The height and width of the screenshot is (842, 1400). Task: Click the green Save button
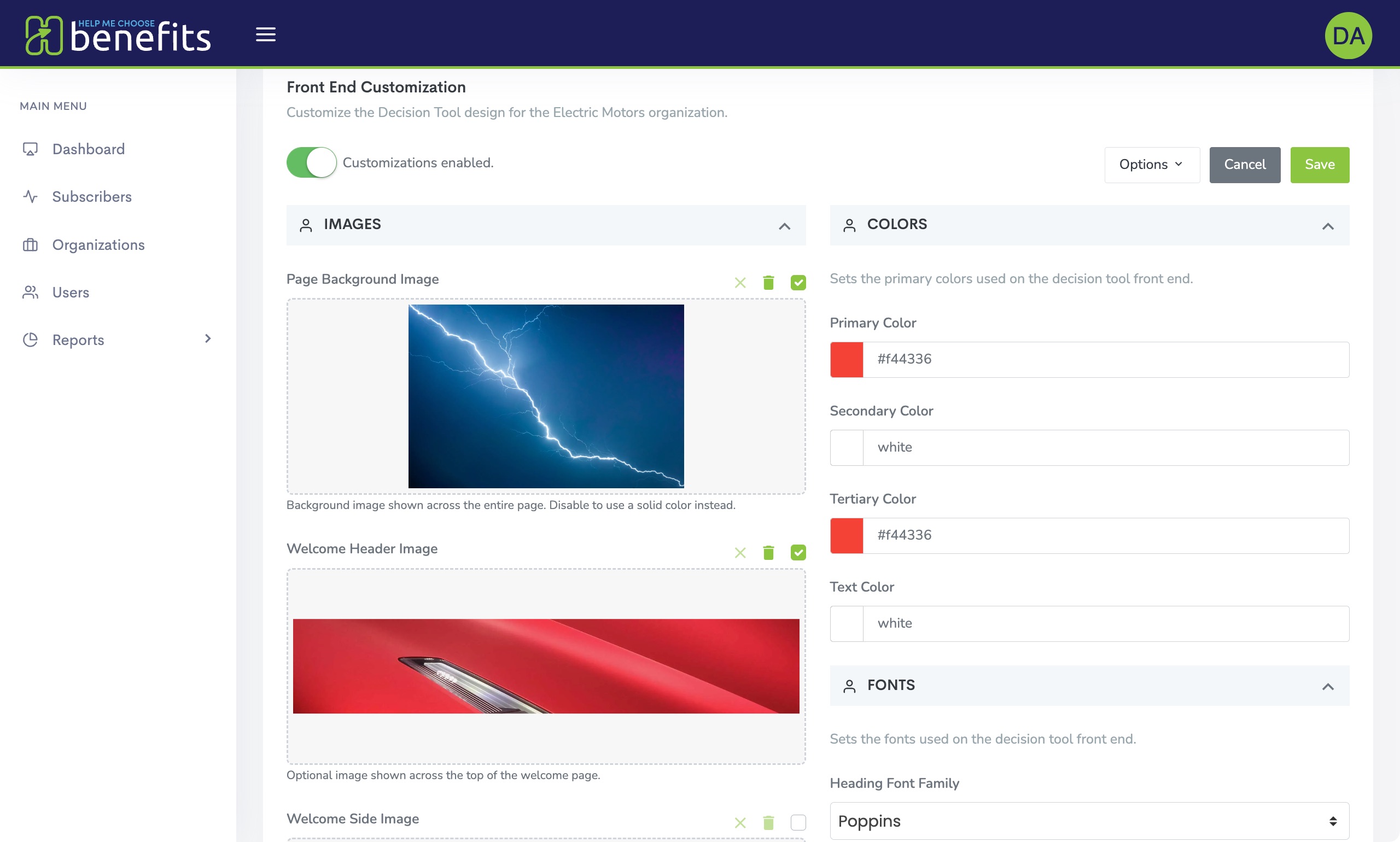coord(1320,165)
